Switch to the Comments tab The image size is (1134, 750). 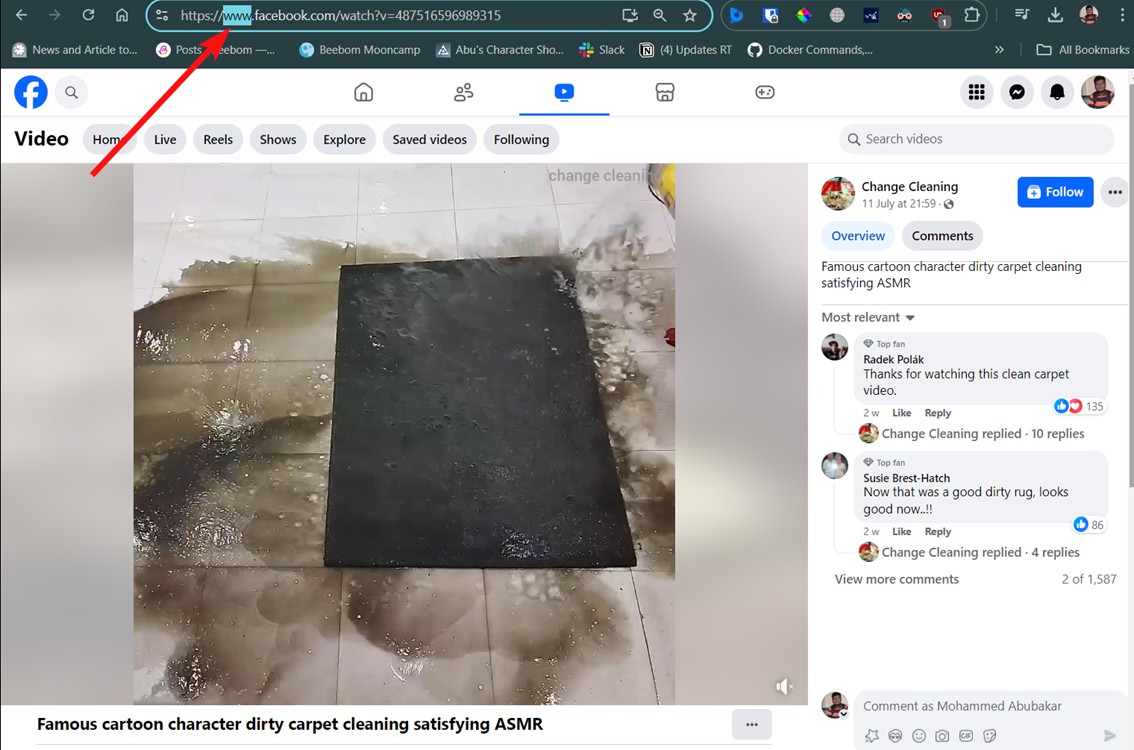[942, 236]
